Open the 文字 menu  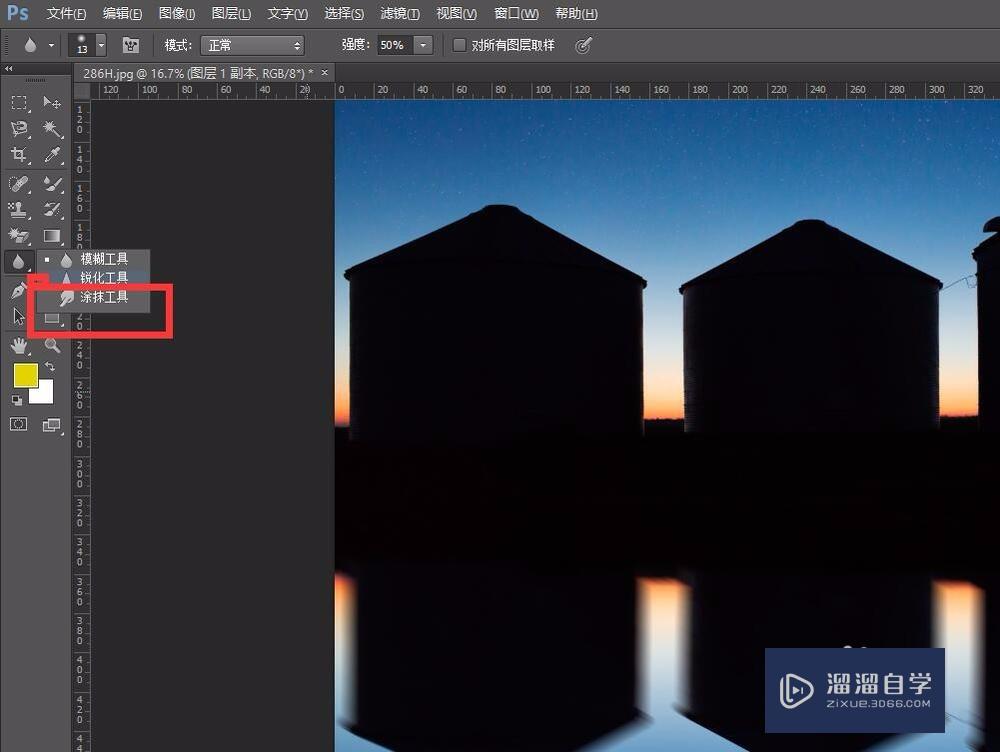tap(287, 13)
